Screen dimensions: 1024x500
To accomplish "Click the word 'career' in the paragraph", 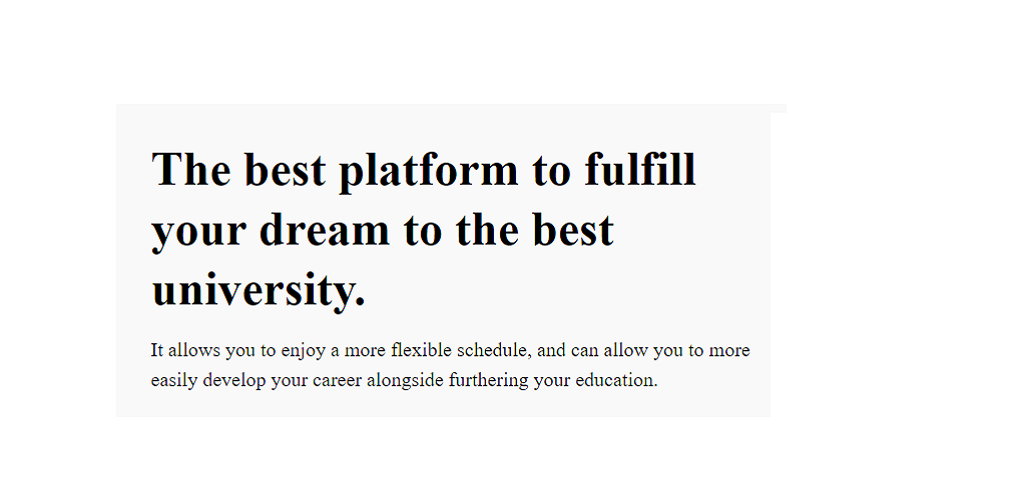I will pos(337,381).
